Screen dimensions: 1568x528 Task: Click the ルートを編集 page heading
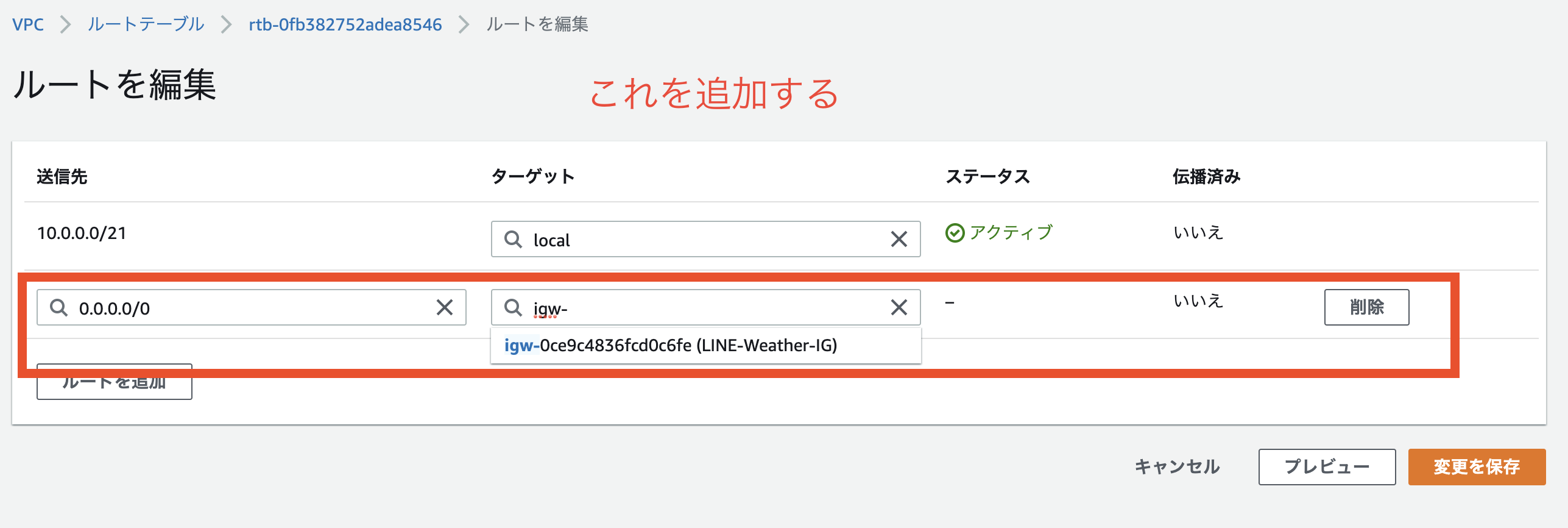coord(115,84)
